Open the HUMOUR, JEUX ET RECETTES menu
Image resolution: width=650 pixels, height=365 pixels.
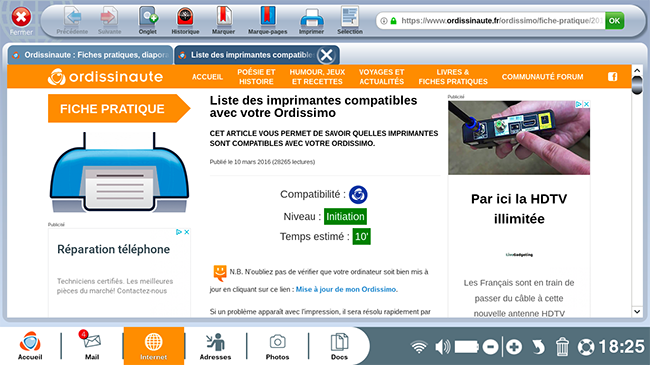click(x=317, y=77)
